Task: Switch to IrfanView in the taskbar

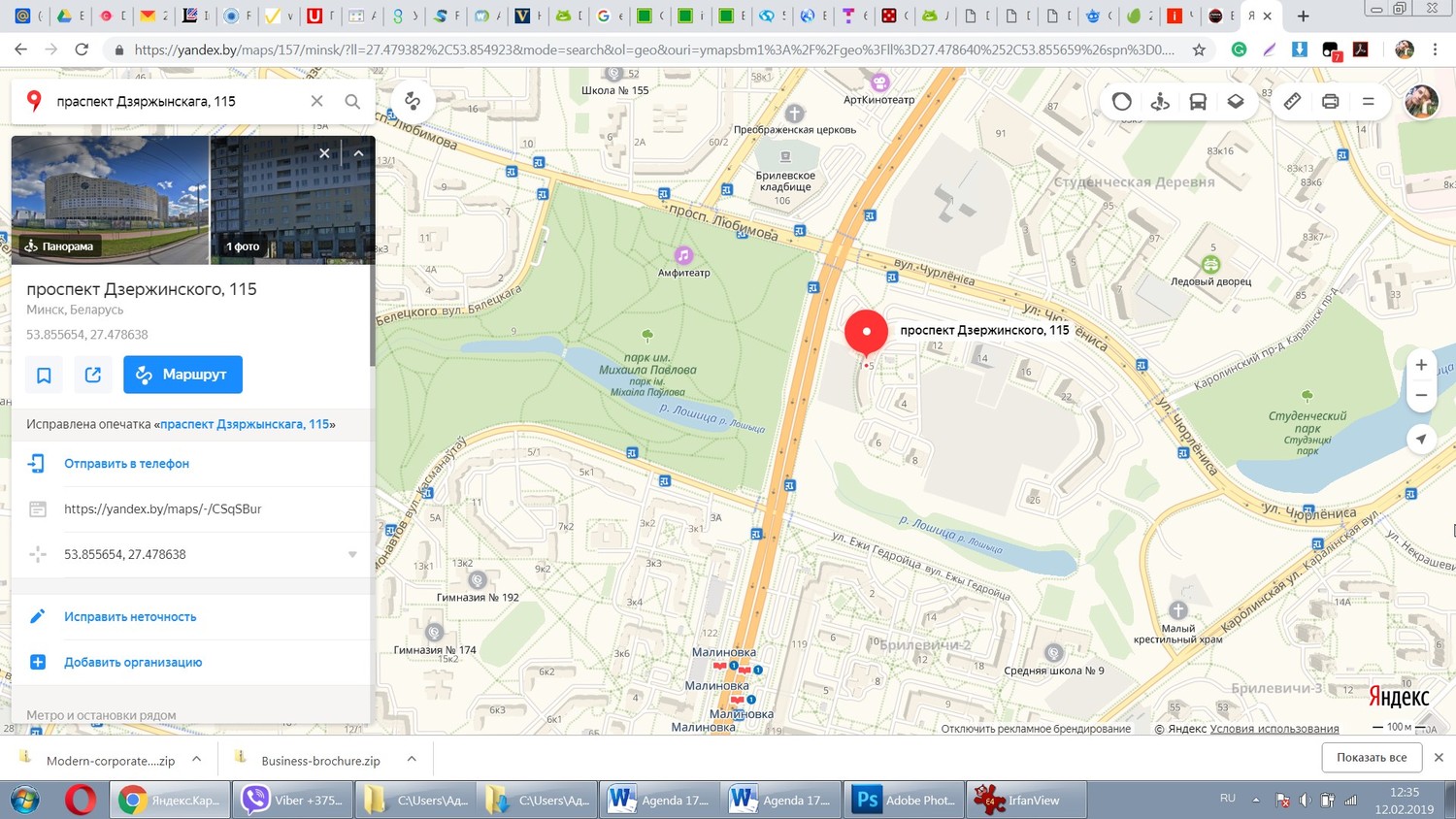Action: [1026, 801]
